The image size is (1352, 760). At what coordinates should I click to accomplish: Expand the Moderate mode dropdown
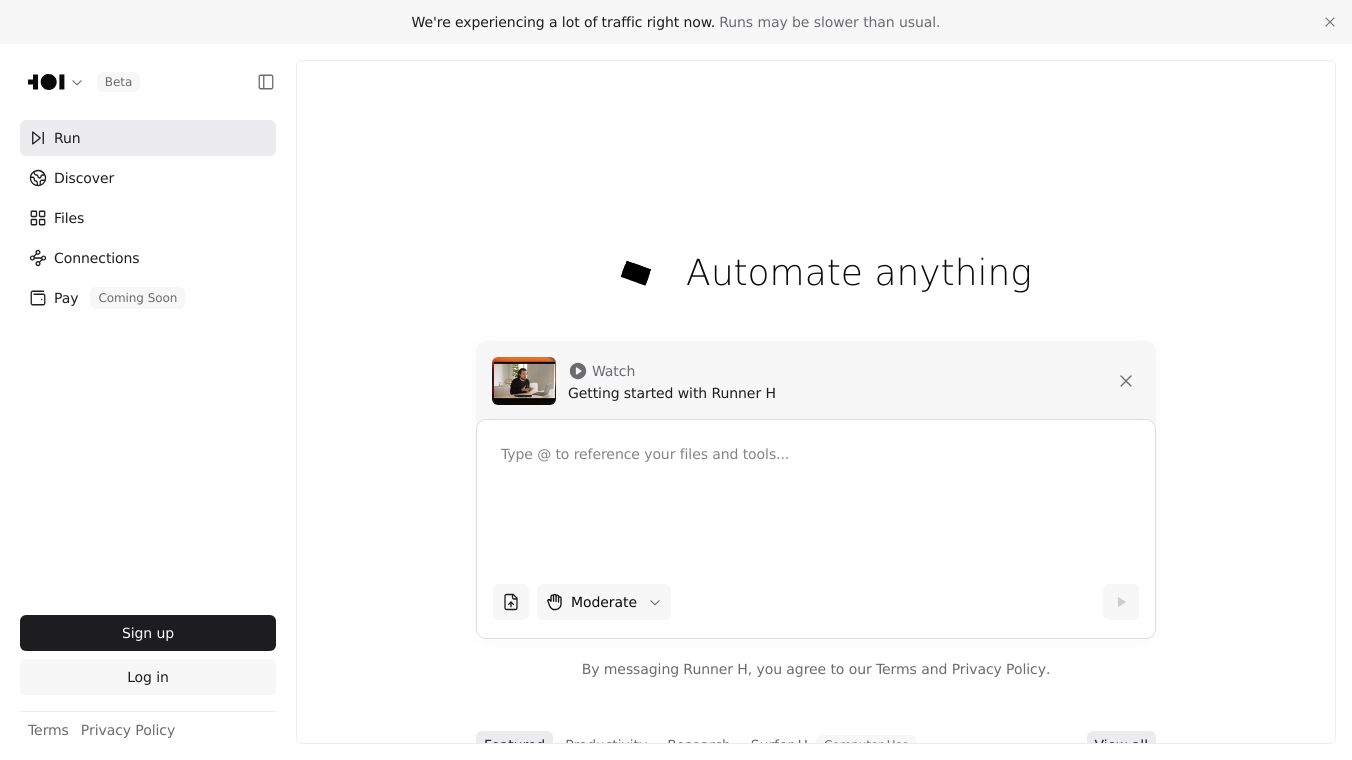click(604, 602)
